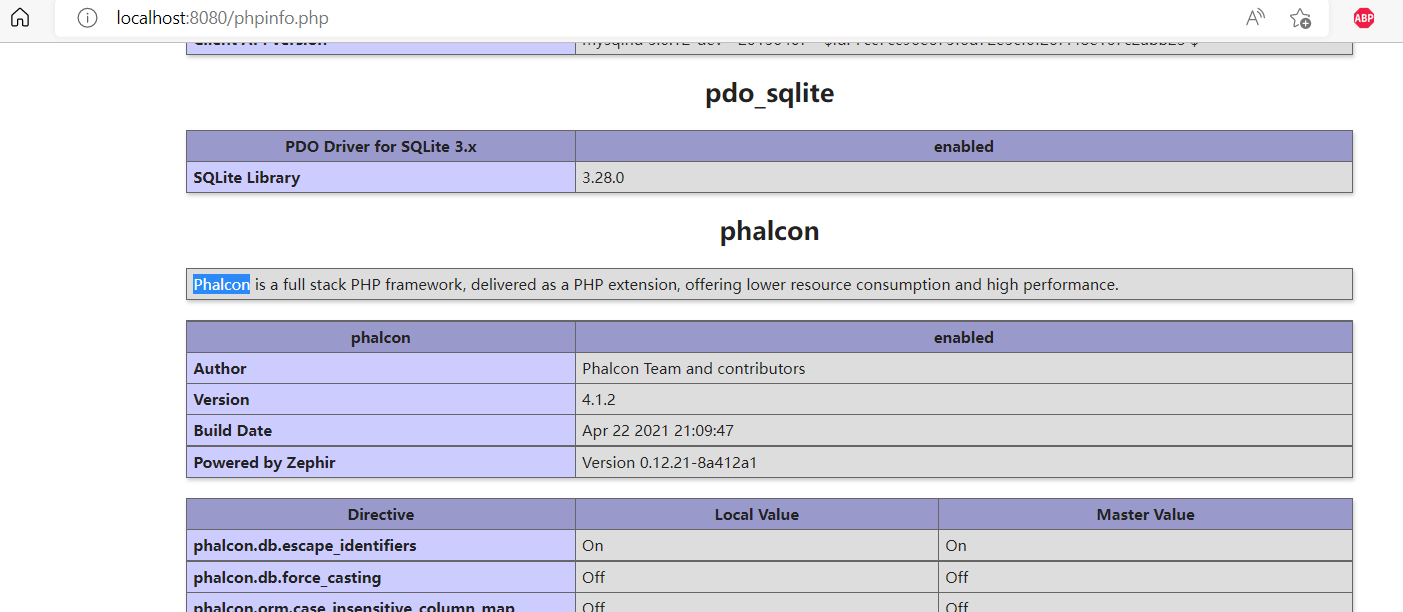Select the "Build Date" label cell
1403x612 pixels.
pos(381,430)
